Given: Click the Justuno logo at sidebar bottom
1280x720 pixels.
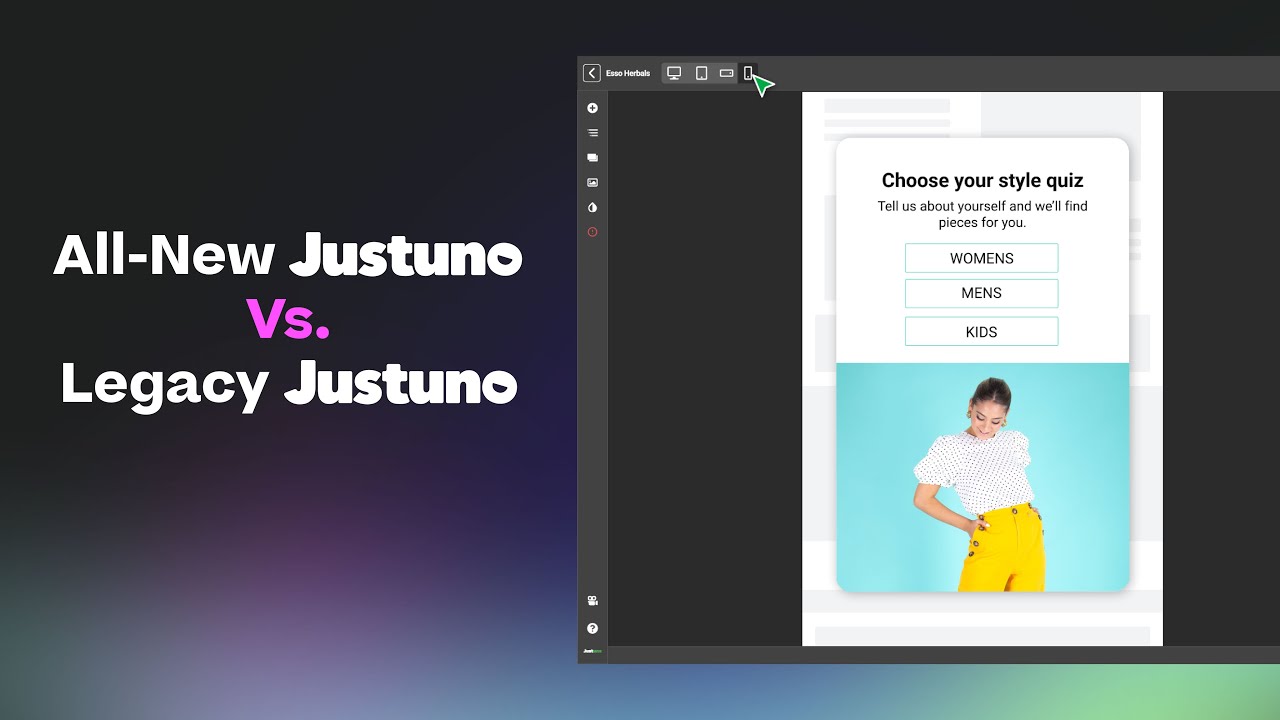Looking at the screenshot, I should tap(593, 651).
